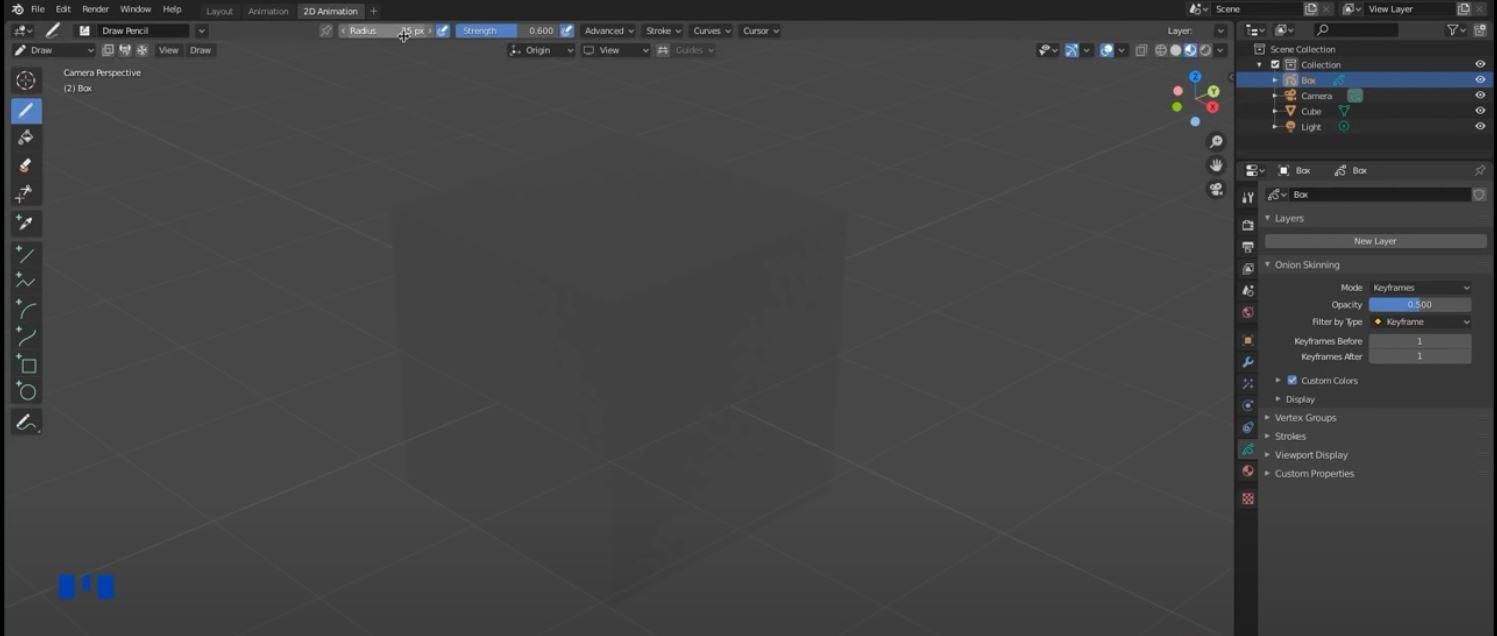This screenshot has width=1497, height=636.
Task: Open the Modifier Properties tab
Action: 1247,361
